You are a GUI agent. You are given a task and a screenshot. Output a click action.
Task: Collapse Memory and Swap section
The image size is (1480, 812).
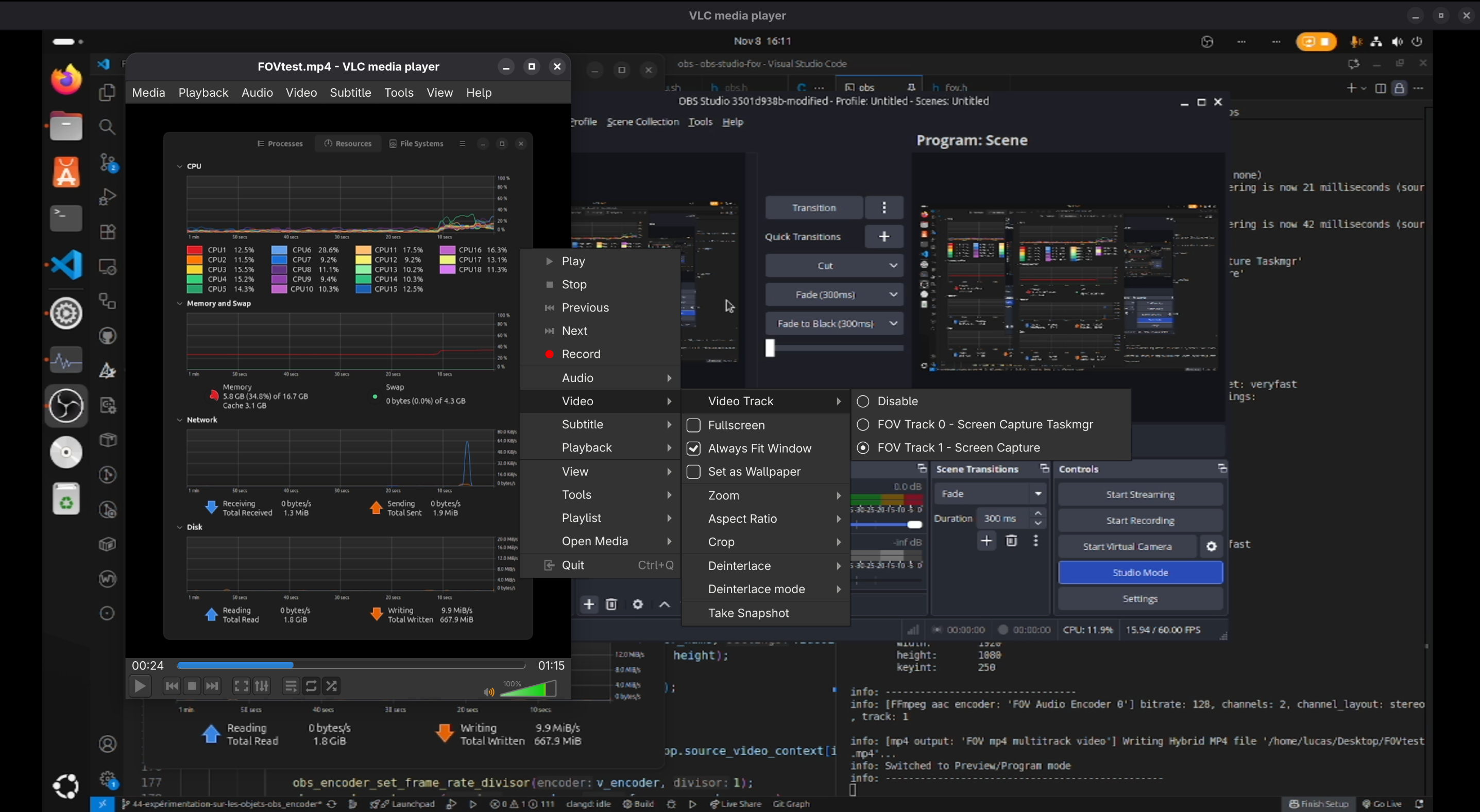pyautogui.click(x=180, y=304)
